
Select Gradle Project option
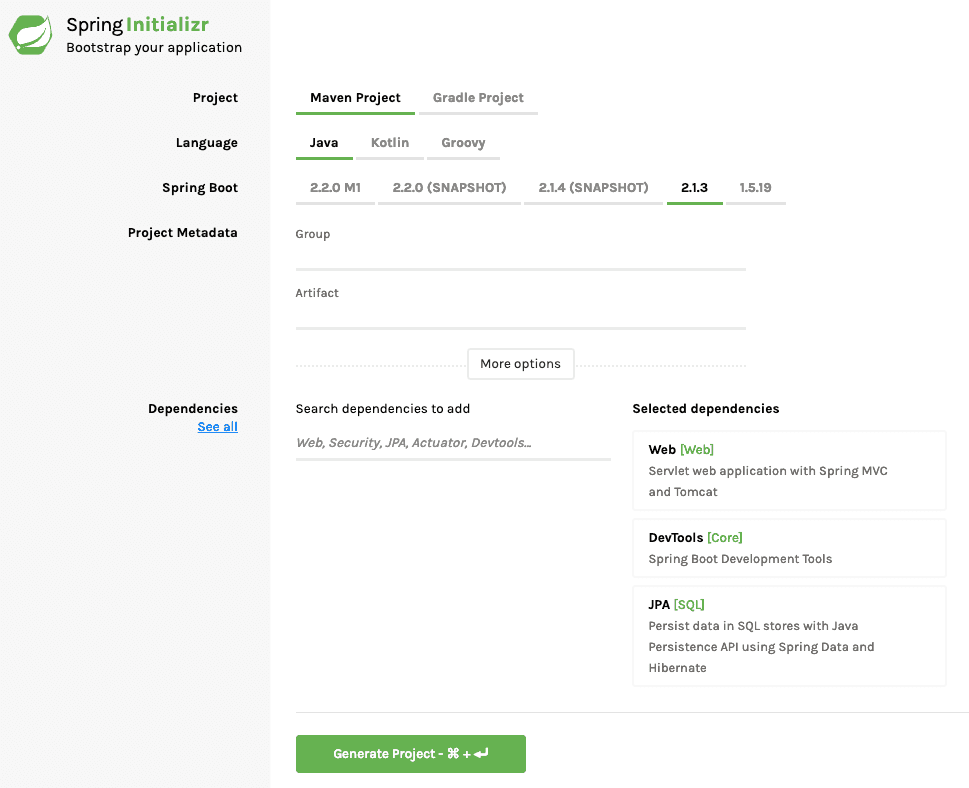pos(478,98)
